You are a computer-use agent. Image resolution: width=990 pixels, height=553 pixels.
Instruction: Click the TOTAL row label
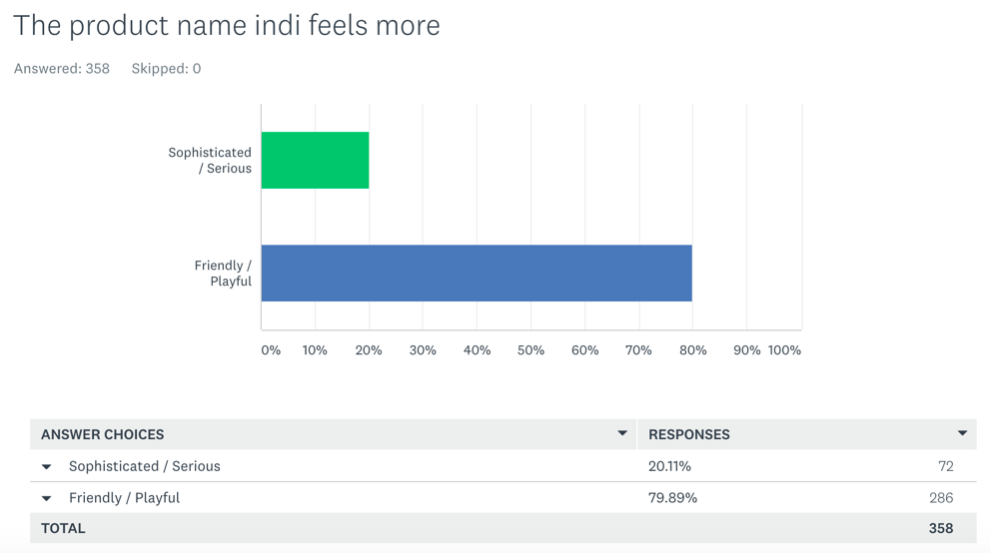(x=63, y=528)
